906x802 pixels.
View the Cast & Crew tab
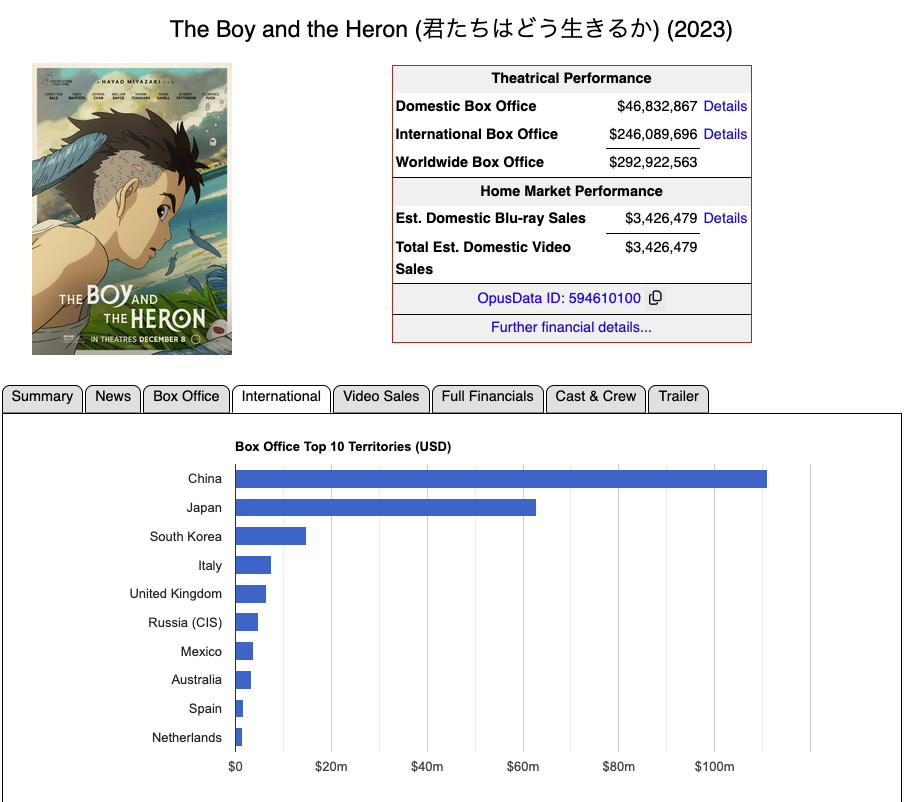pyautogui.click(x=595, y=397)
